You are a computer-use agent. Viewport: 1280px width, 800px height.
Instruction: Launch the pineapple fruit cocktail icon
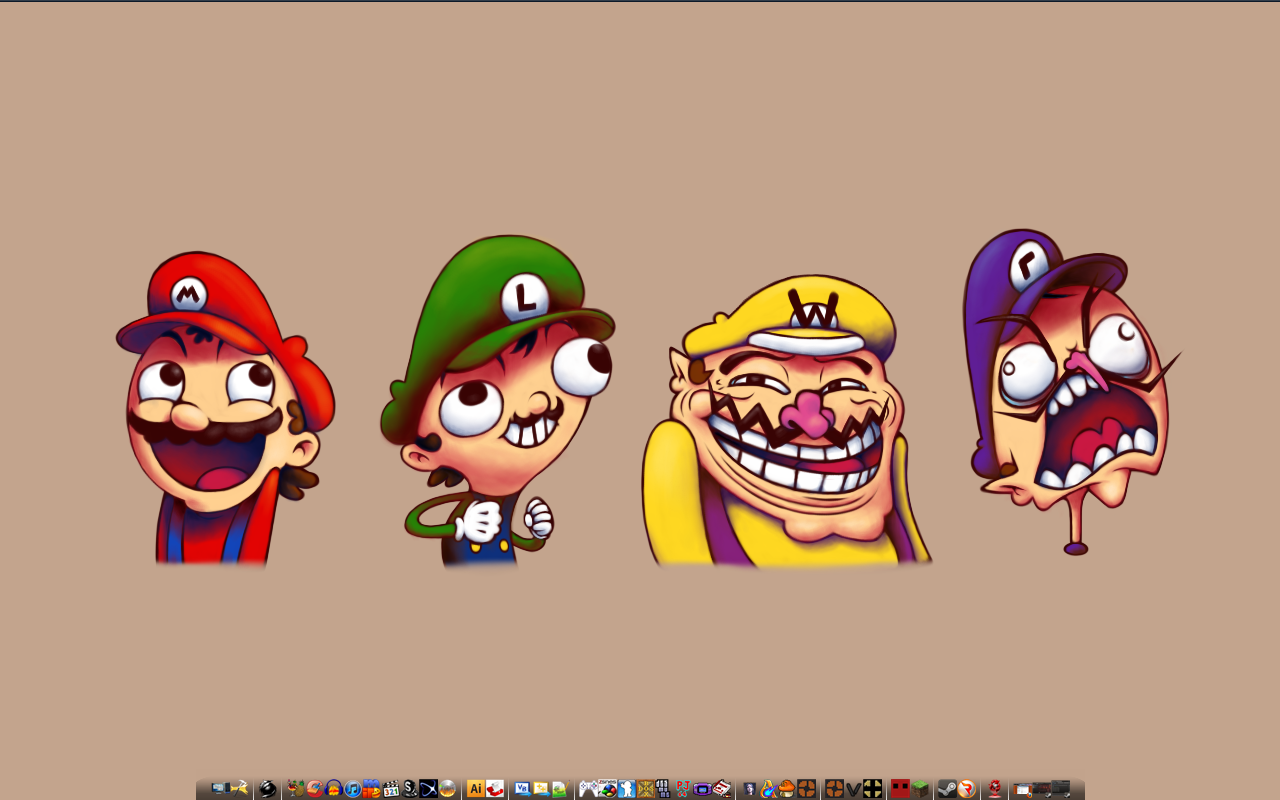295,788
